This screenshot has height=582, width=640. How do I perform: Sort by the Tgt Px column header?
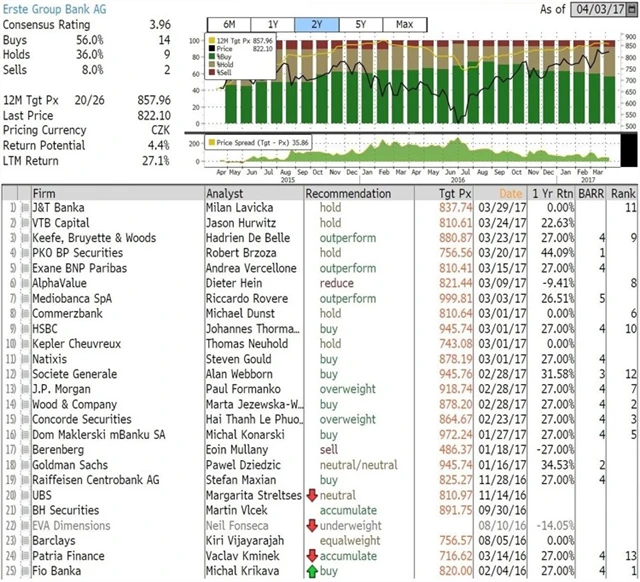(453, 192)
